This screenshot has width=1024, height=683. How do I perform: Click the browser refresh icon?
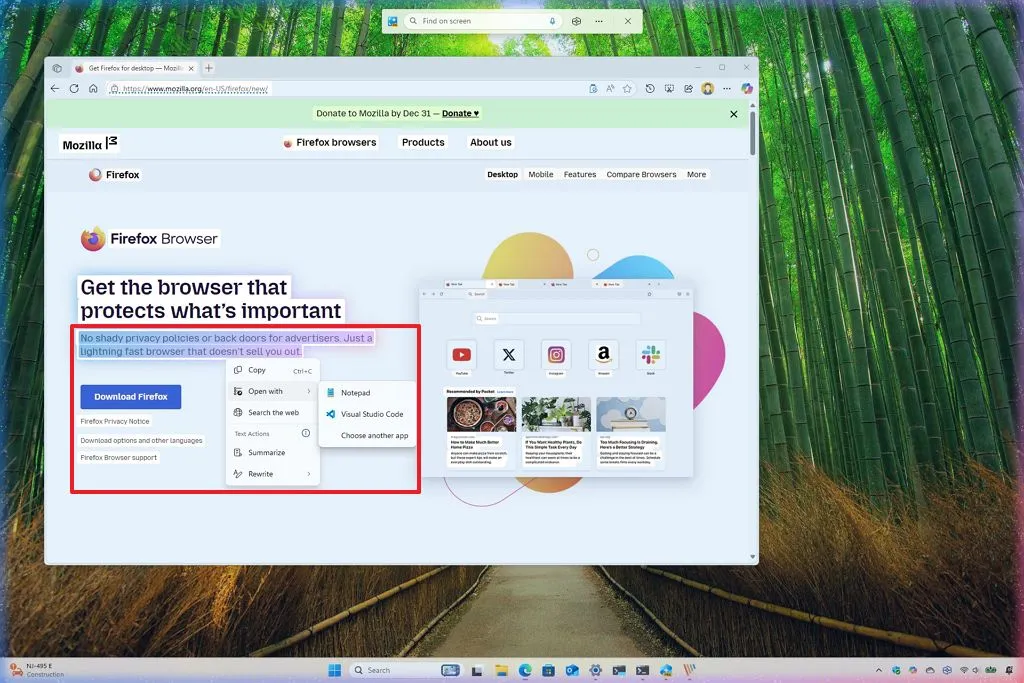pyautogui.click(x=74, y=88)
